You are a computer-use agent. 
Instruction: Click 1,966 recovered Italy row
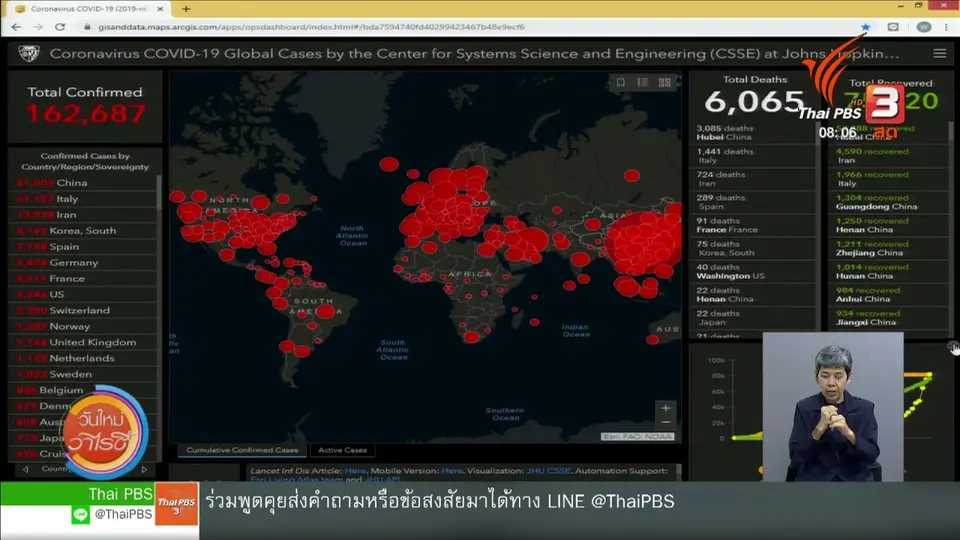click(x=888, y=179)
